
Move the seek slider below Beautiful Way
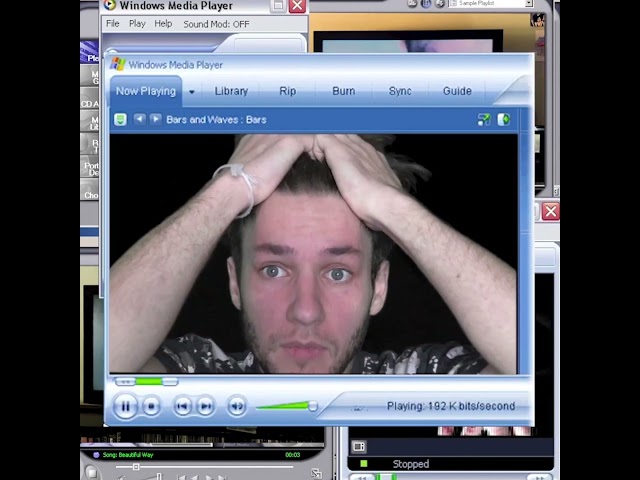[136, 467]
